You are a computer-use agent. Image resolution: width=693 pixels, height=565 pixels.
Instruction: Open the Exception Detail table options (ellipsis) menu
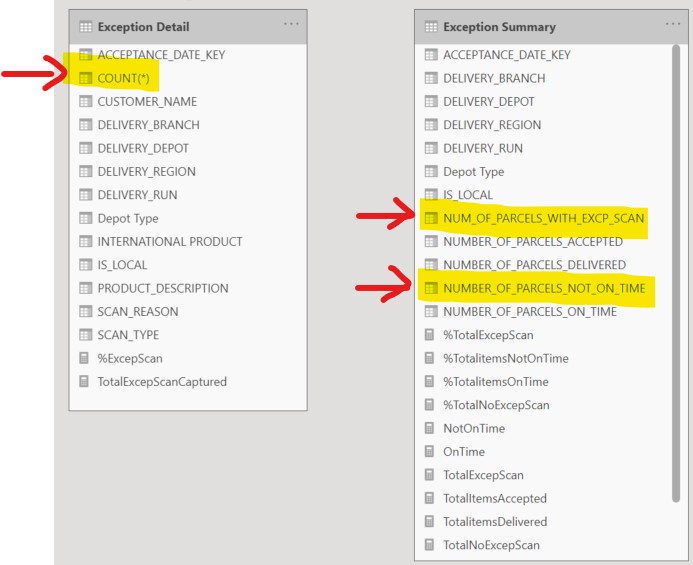click(x=291, y=24)
